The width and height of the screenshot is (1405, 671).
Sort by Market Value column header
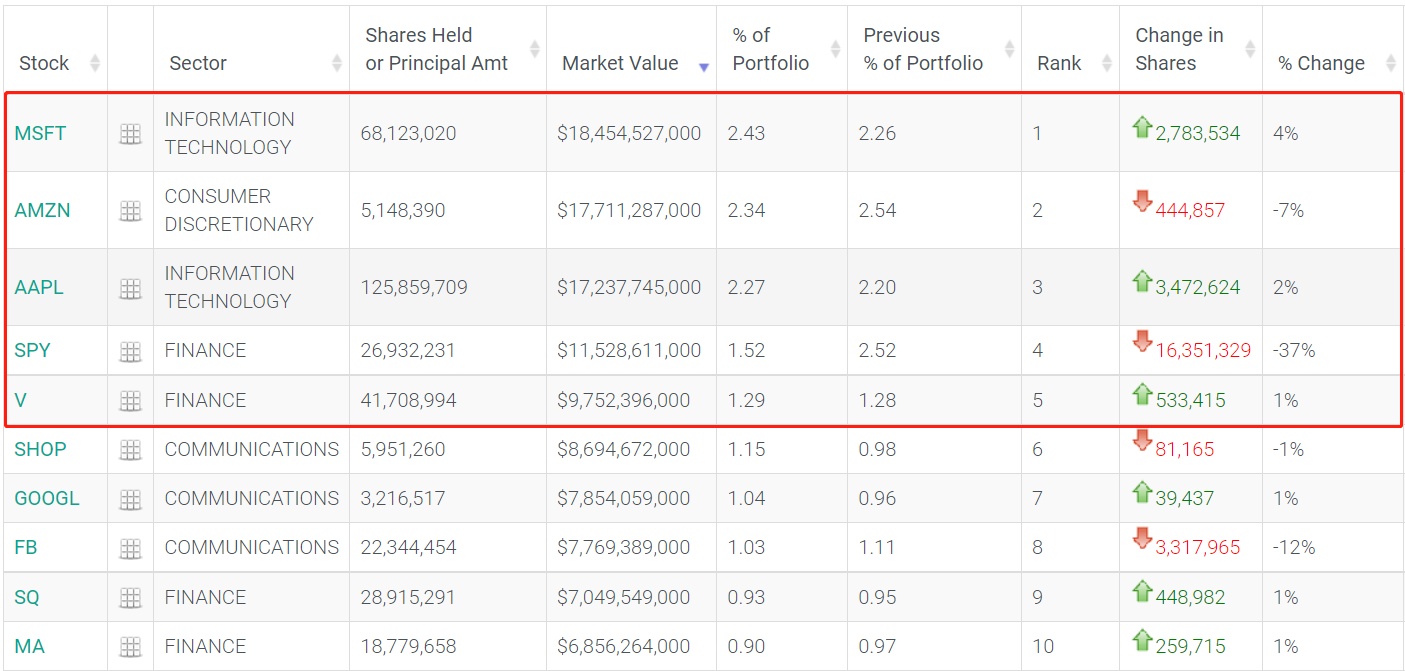click(x=620, y=63)
